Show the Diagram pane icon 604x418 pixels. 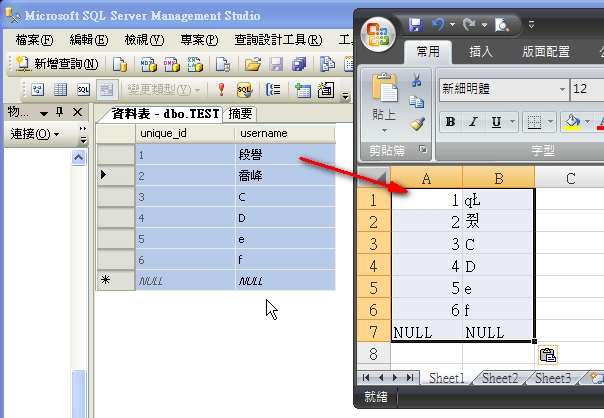tap(37, 90)
